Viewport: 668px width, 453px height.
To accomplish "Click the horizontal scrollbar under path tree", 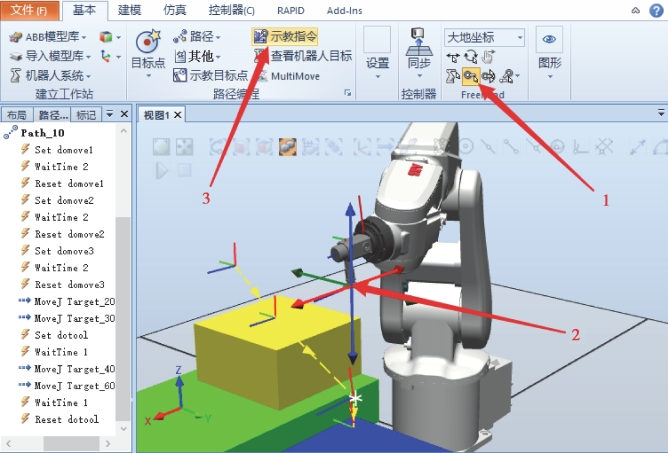I will click(x=71, y=443).
